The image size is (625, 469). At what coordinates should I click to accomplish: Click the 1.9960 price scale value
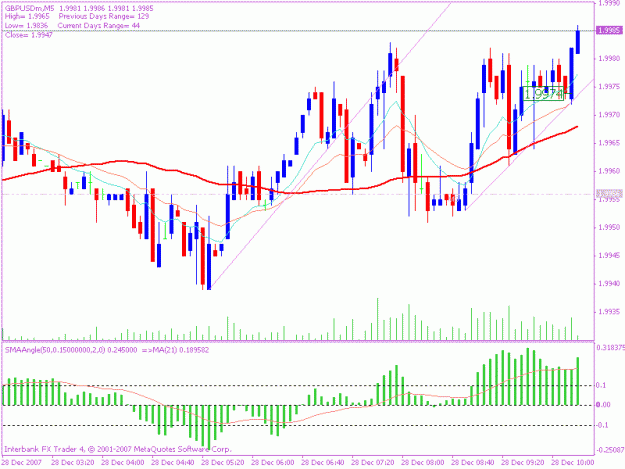(x=609, y=171)
